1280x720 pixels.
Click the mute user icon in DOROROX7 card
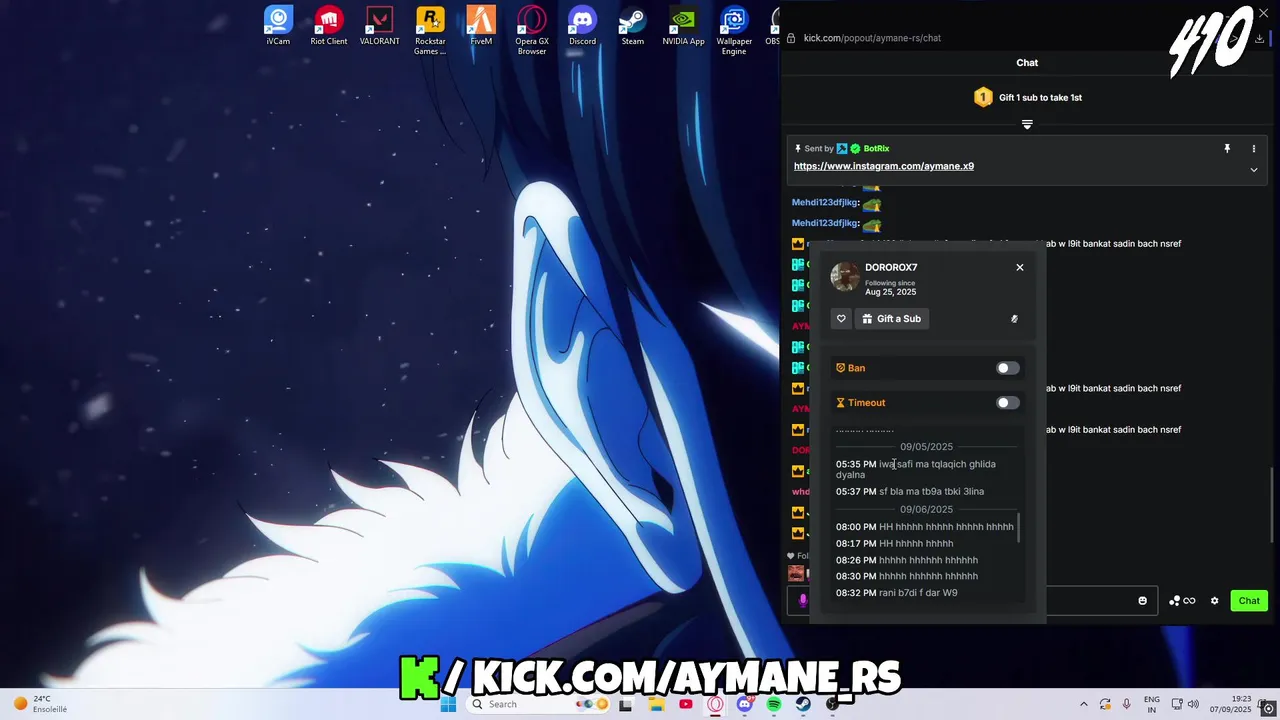click(1014, 319)
